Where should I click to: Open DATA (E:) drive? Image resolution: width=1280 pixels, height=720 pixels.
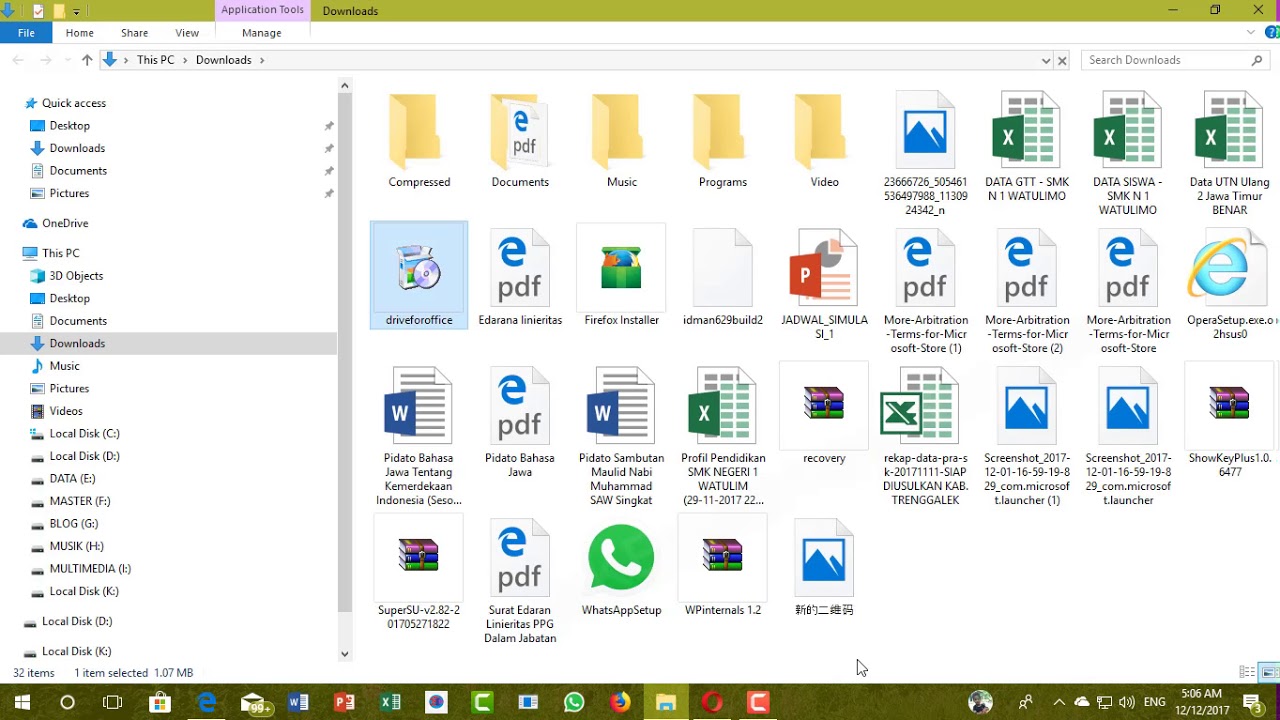(72, 479)
